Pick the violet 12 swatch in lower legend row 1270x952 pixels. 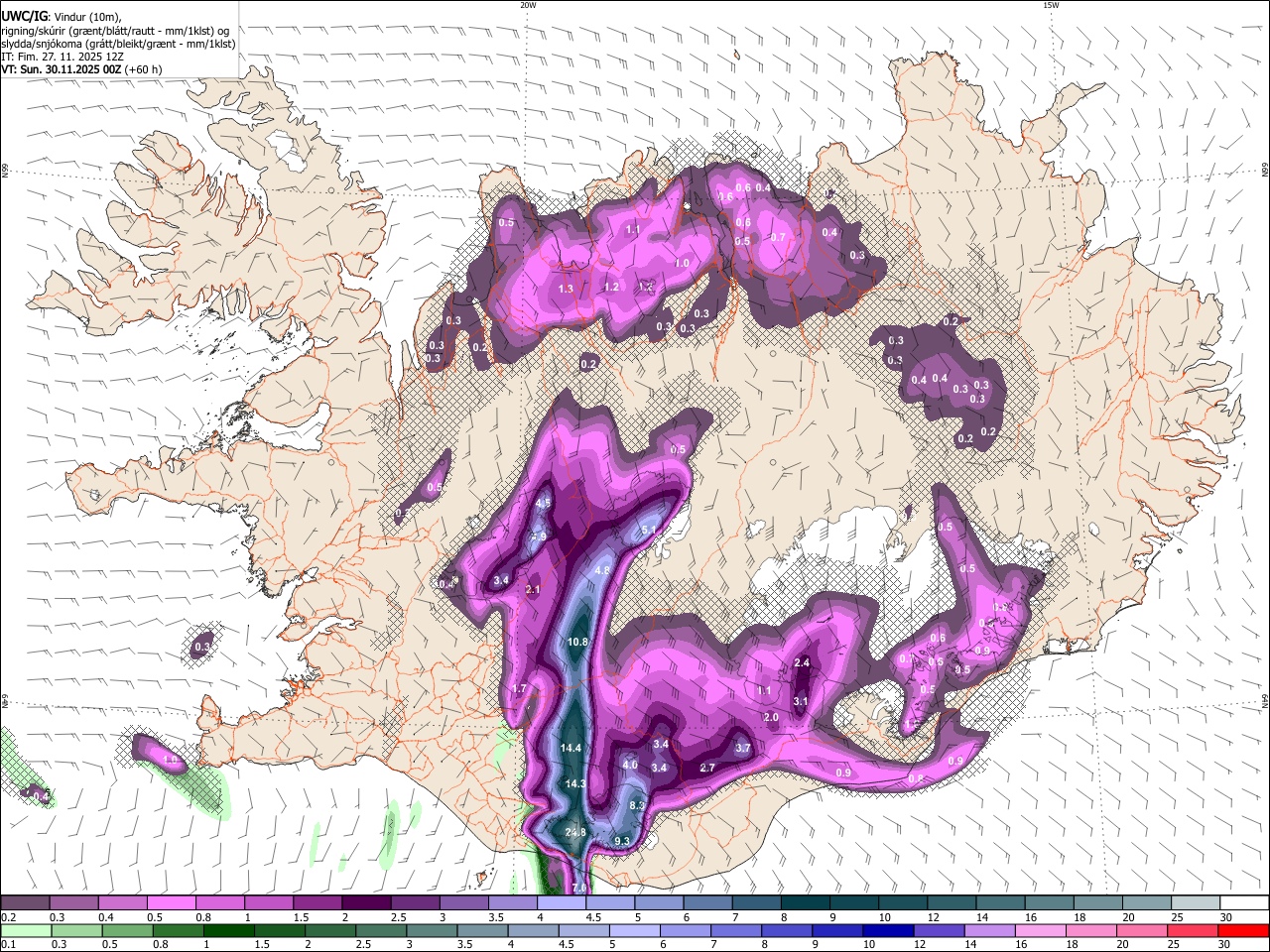[940, 930]
